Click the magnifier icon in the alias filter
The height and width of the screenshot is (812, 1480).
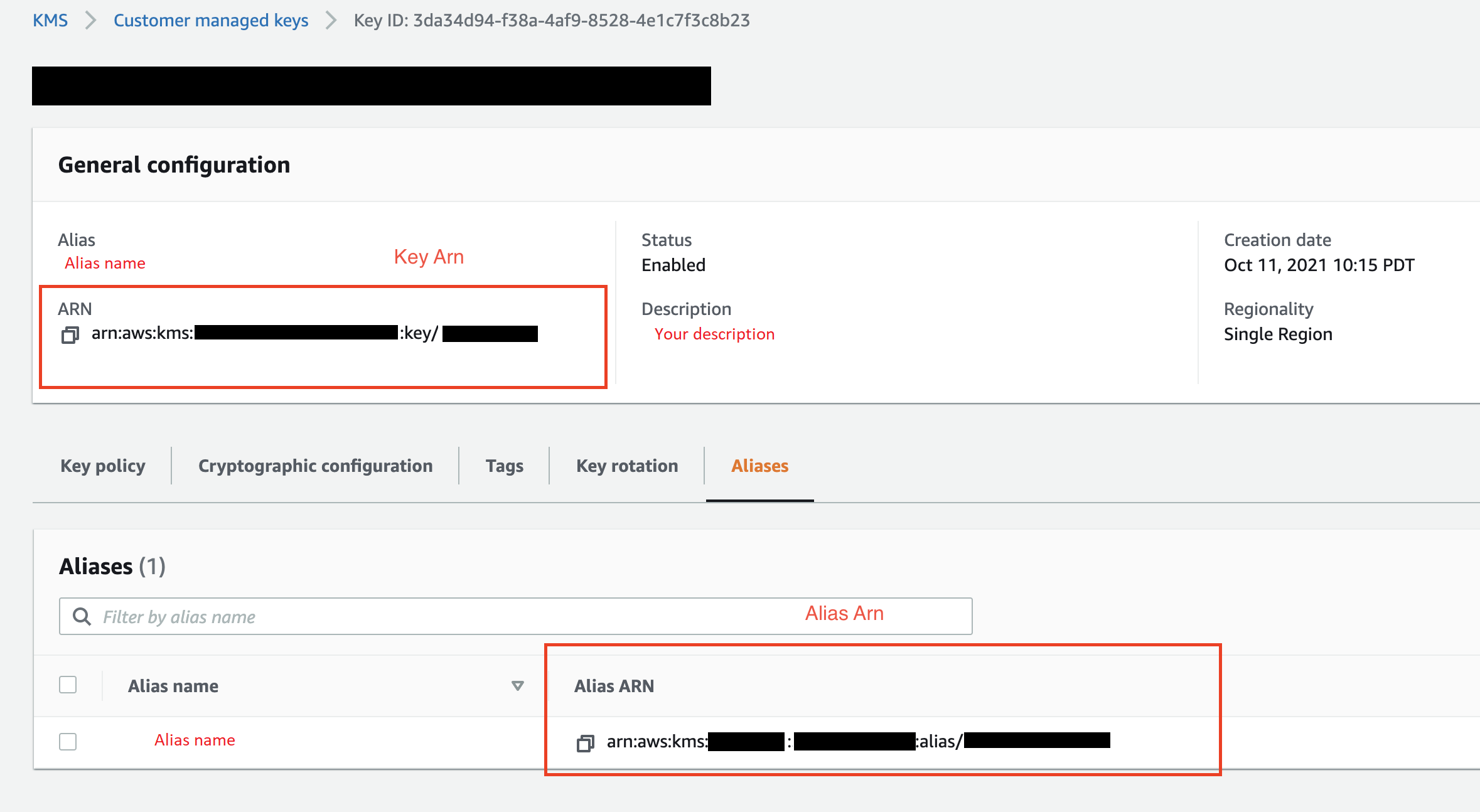(x=82, y=616)
